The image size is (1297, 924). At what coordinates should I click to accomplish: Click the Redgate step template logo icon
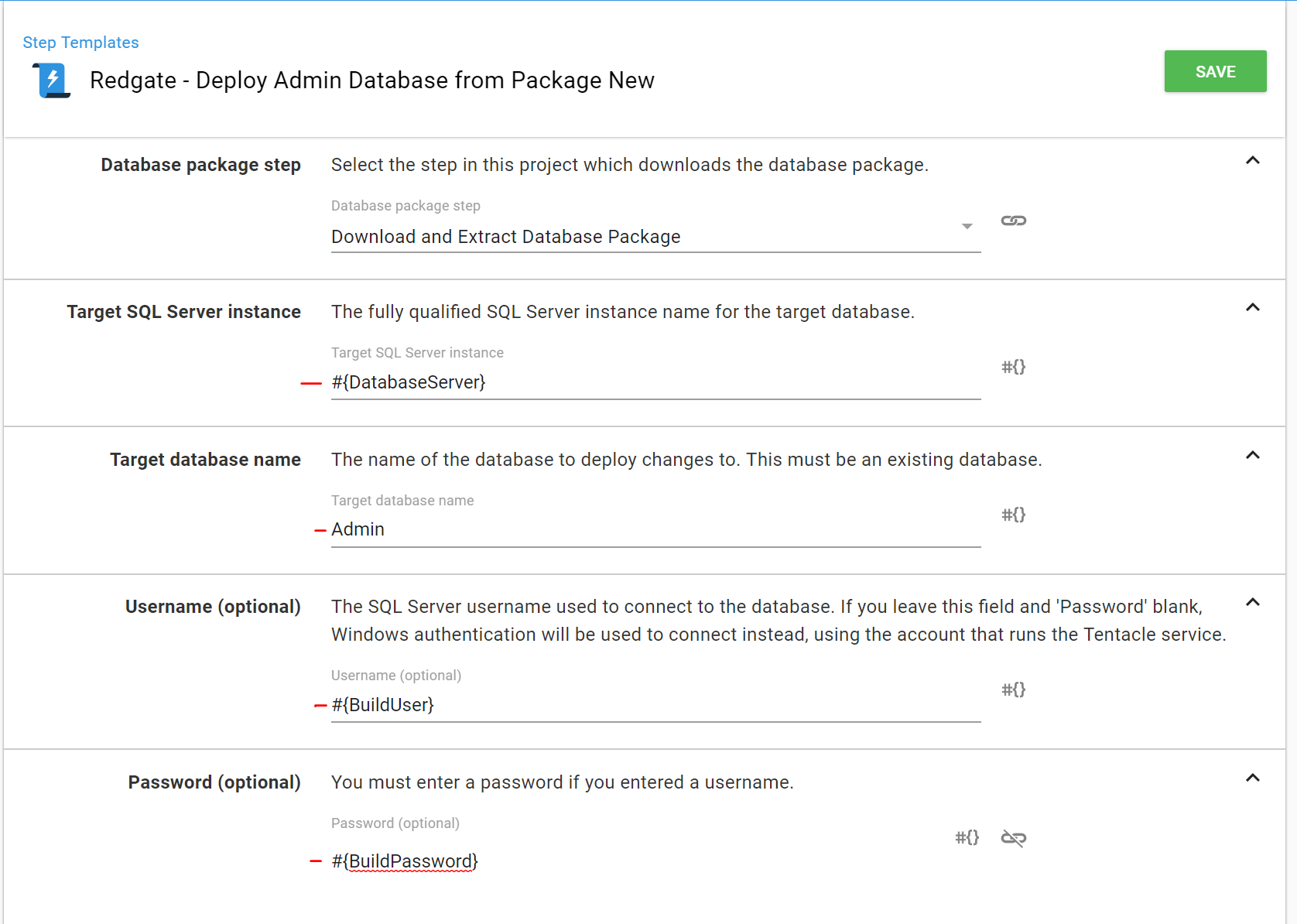pos(52,80)
